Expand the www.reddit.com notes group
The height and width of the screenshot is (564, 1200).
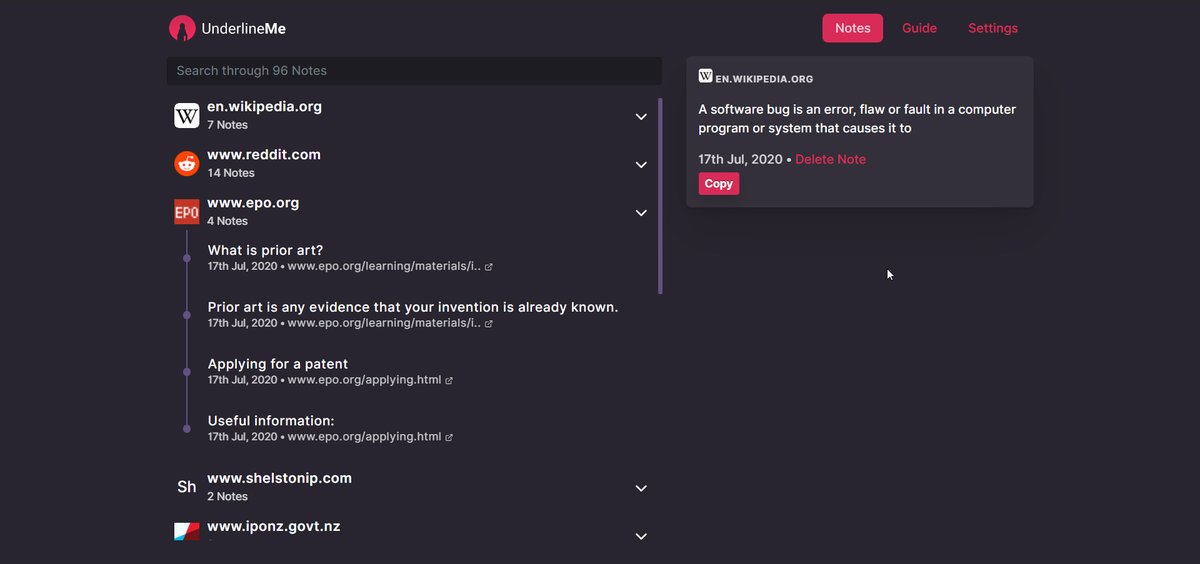click(x=641, y=165)
